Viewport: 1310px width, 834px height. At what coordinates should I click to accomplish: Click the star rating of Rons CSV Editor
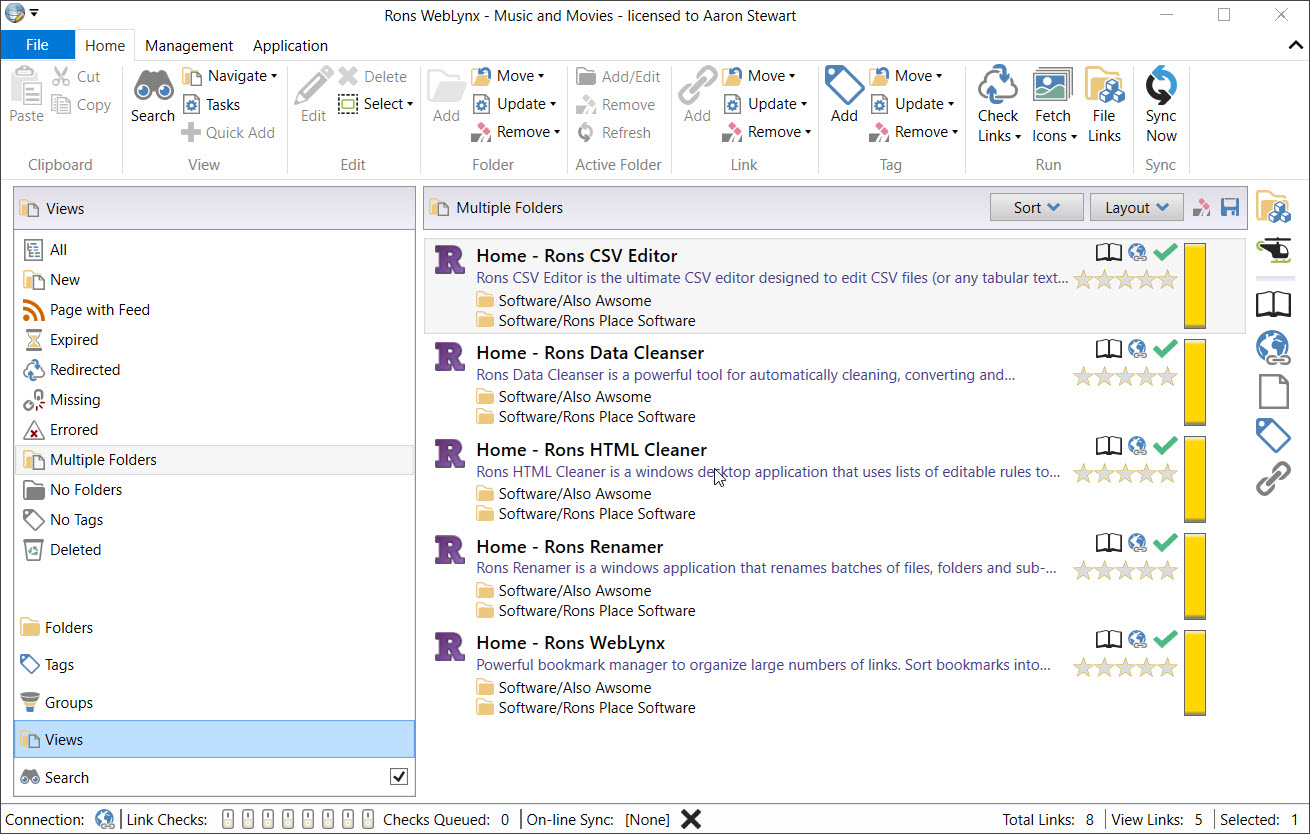[1125, 280]
